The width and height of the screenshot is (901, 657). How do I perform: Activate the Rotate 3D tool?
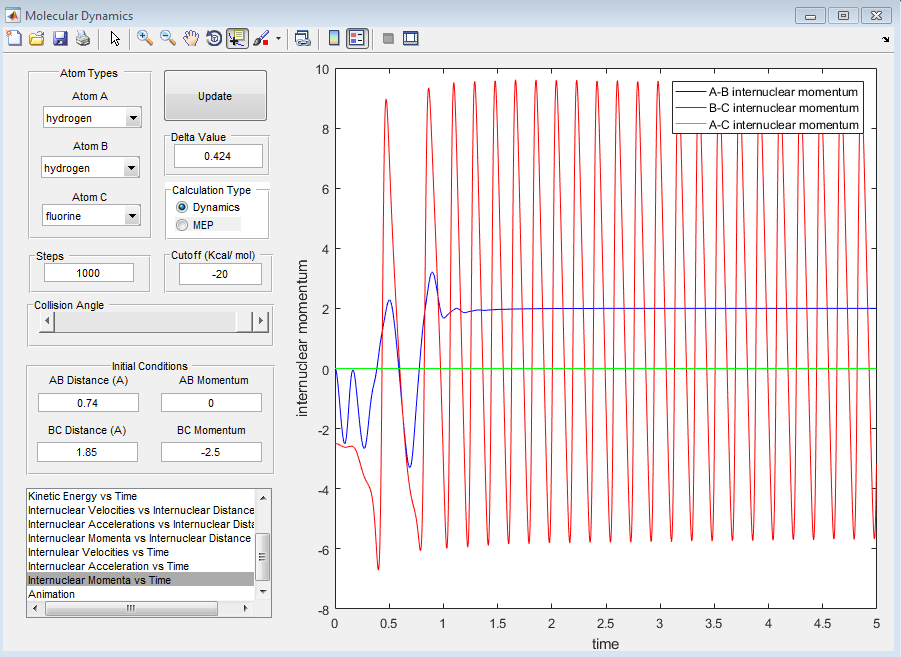pyautogui.click(x=214, y=39)
